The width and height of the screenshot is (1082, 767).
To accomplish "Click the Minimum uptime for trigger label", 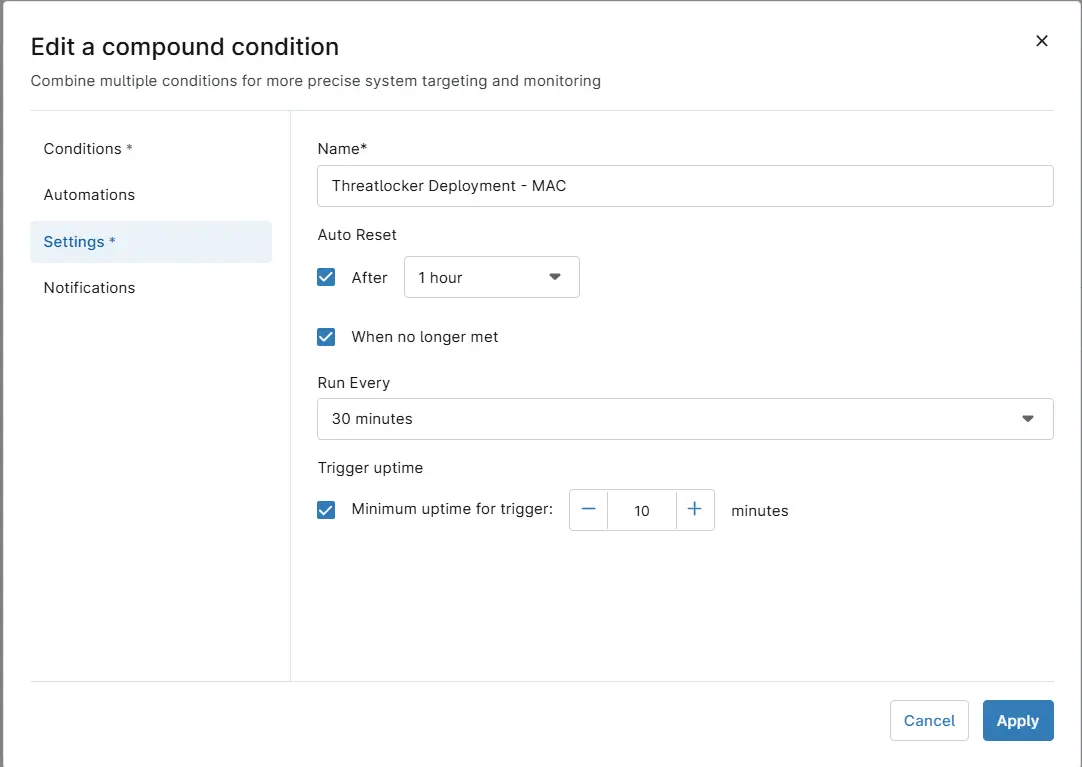I will (452, 509).
